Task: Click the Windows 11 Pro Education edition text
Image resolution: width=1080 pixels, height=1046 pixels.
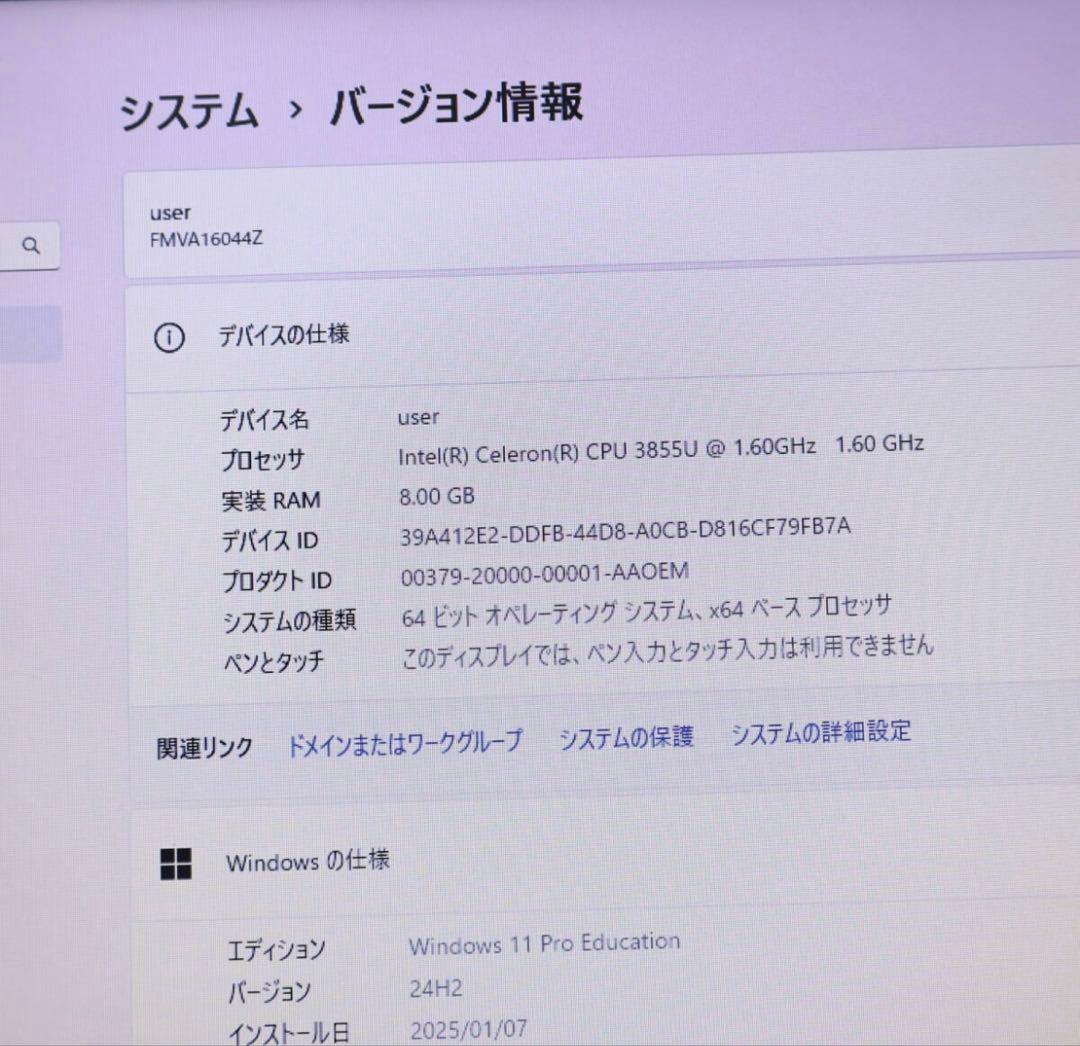Action: click(x=544, y=941)
